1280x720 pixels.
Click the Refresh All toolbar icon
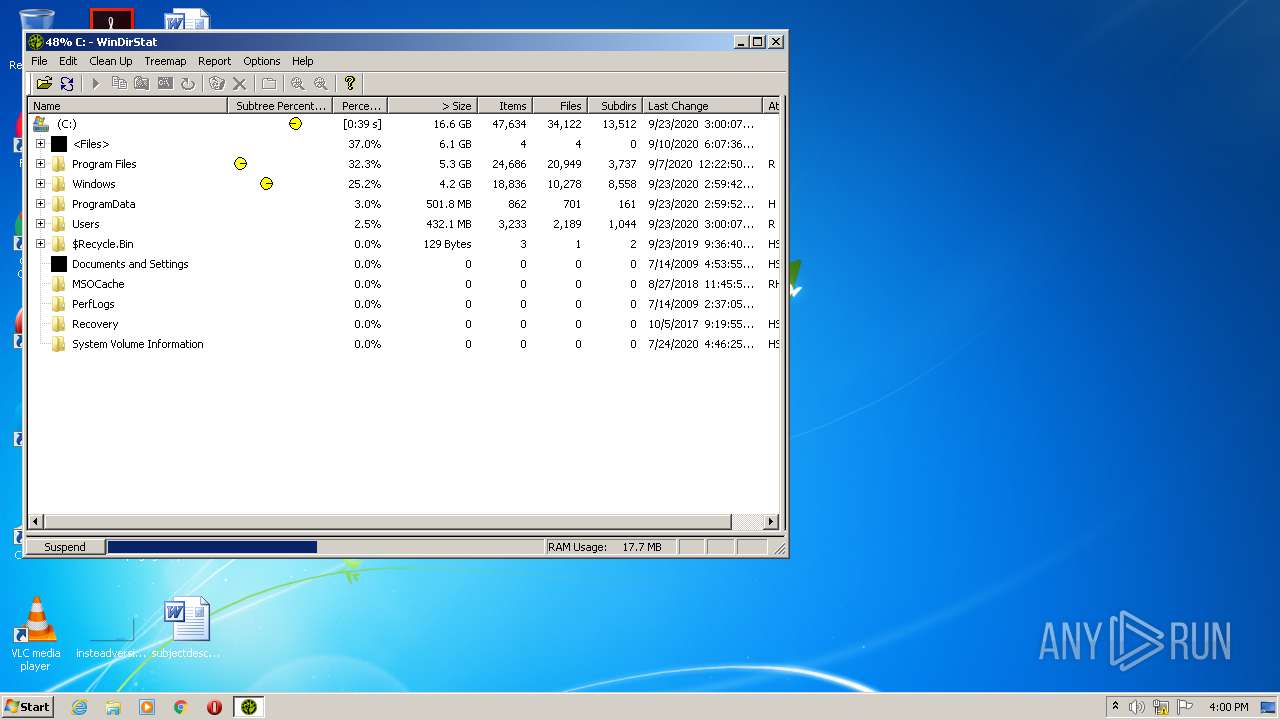point(66,83)
